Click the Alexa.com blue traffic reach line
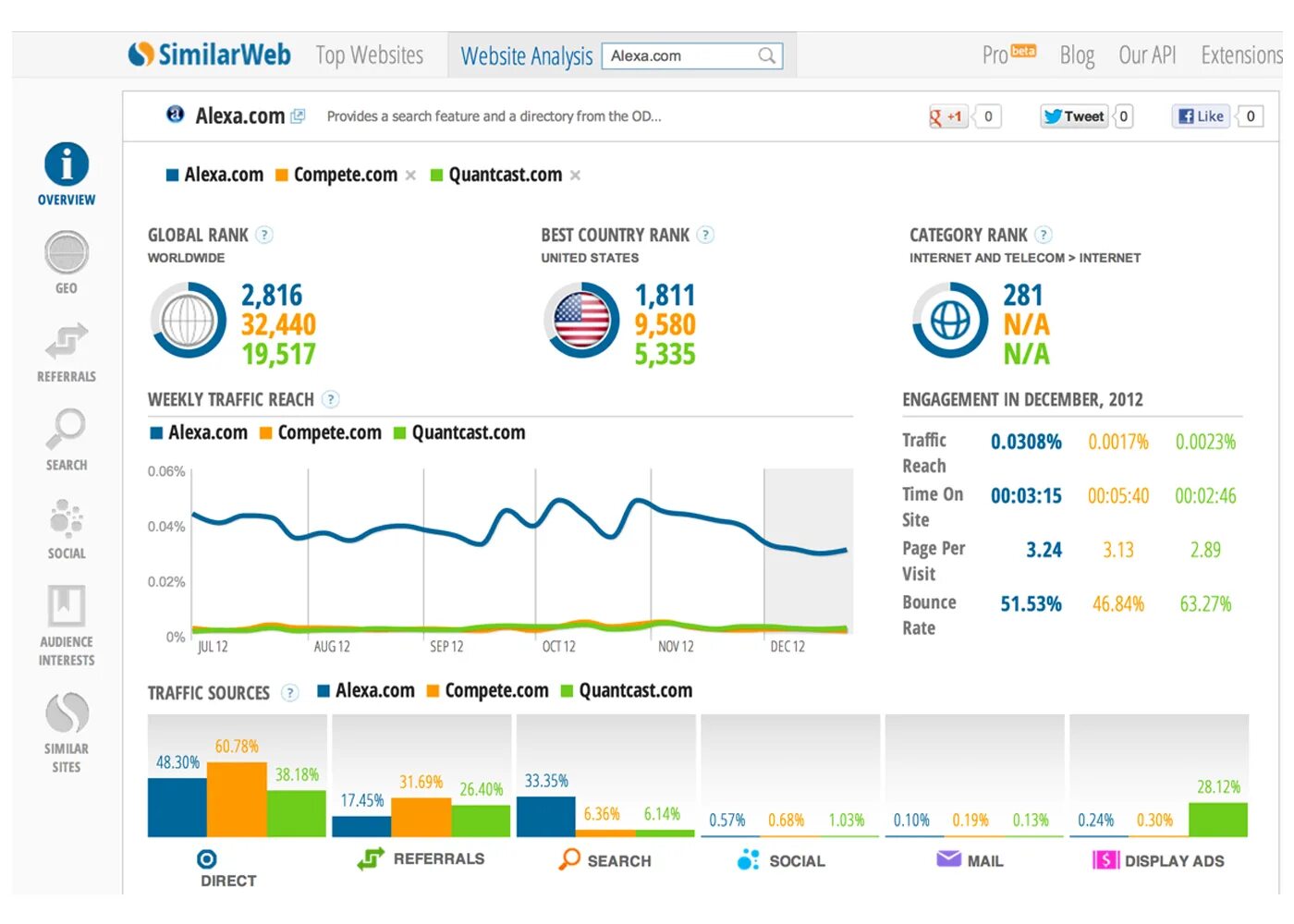 [x=518, y=527]
